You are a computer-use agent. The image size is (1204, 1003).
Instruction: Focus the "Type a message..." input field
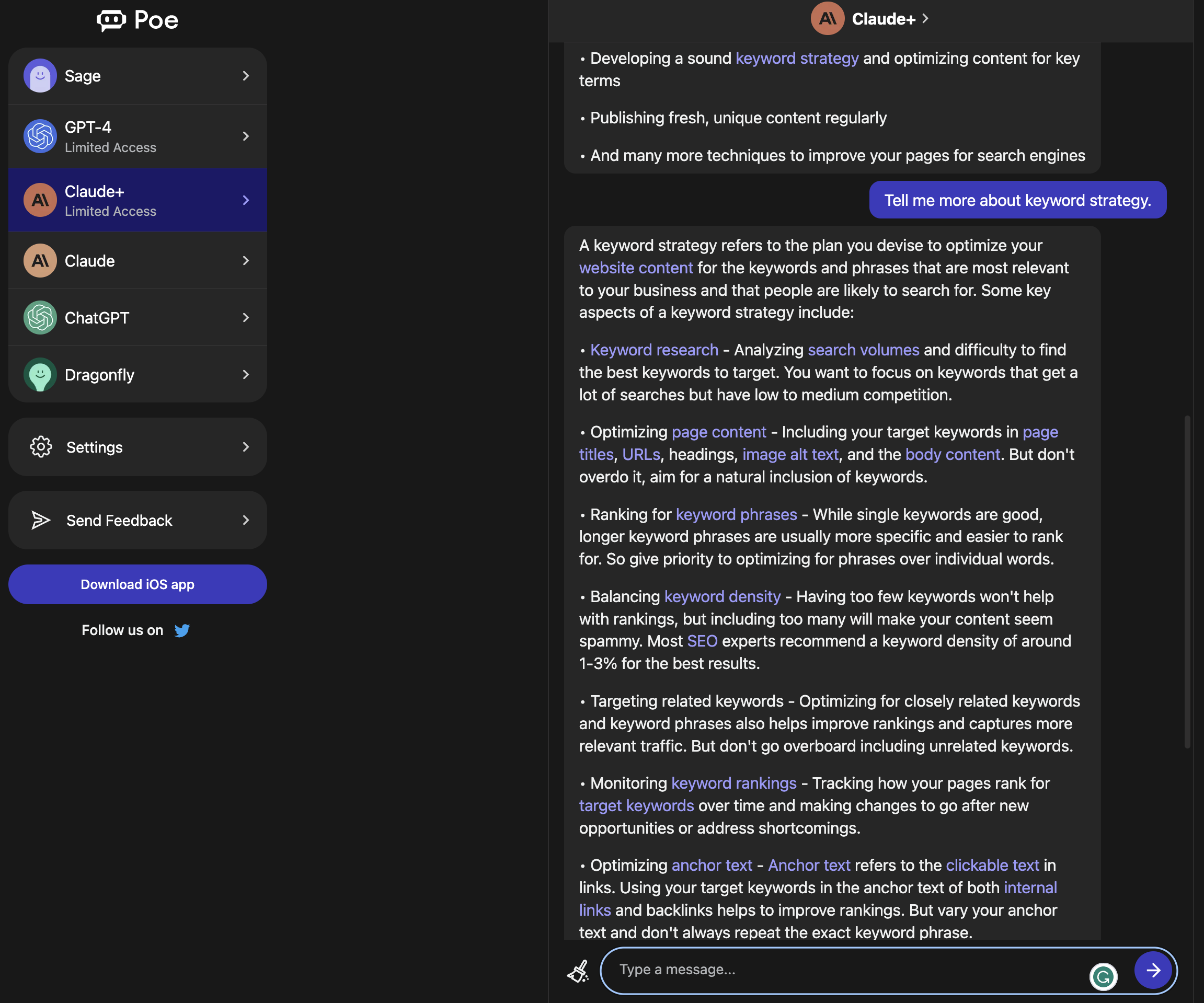848,970
